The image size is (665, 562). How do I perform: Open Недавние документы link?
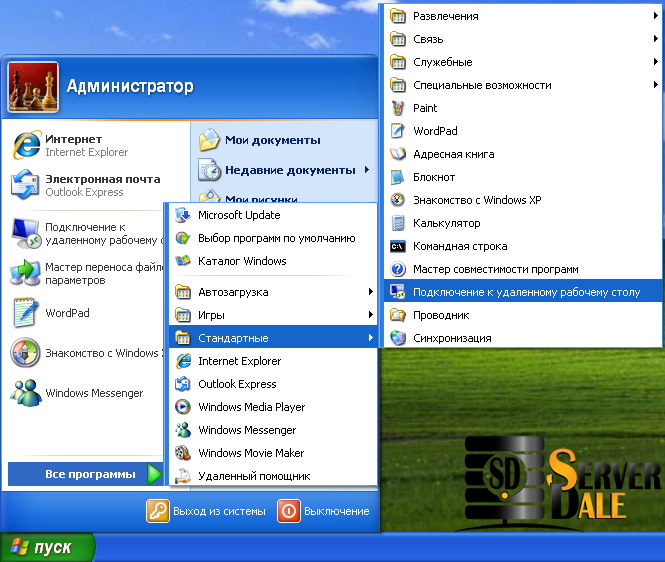click(x=290, y=170)
